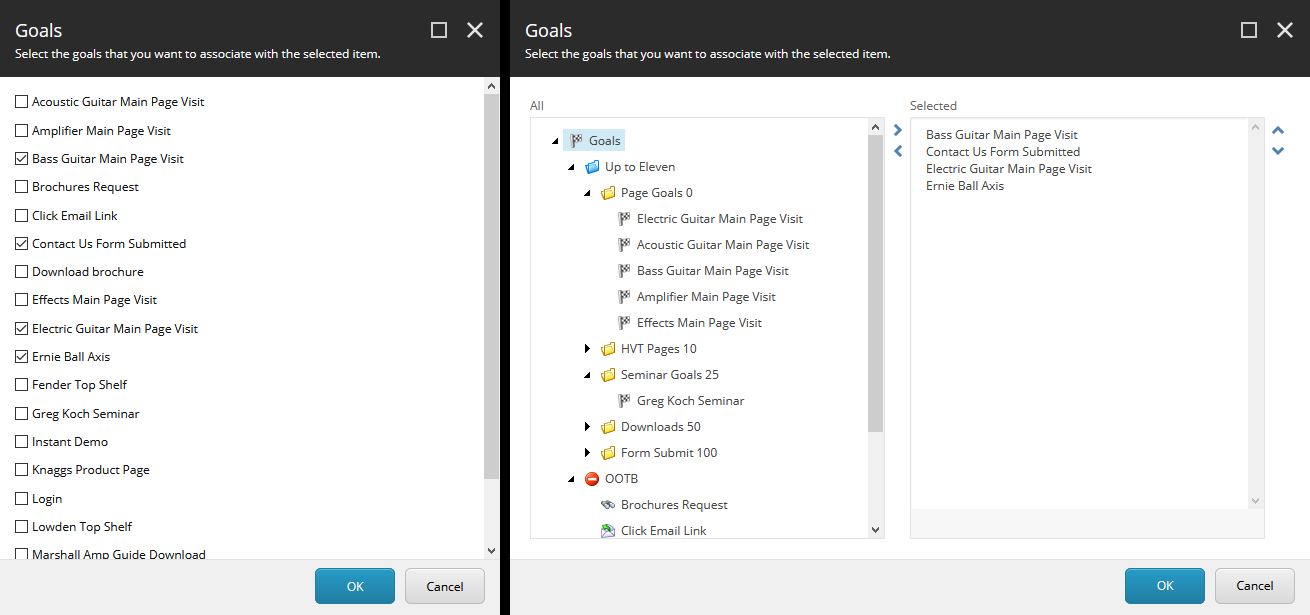
Task: Check Acoustic Guitar Main Page Visit checkbox
Action: pyautogui.click(x=22, y=102)
